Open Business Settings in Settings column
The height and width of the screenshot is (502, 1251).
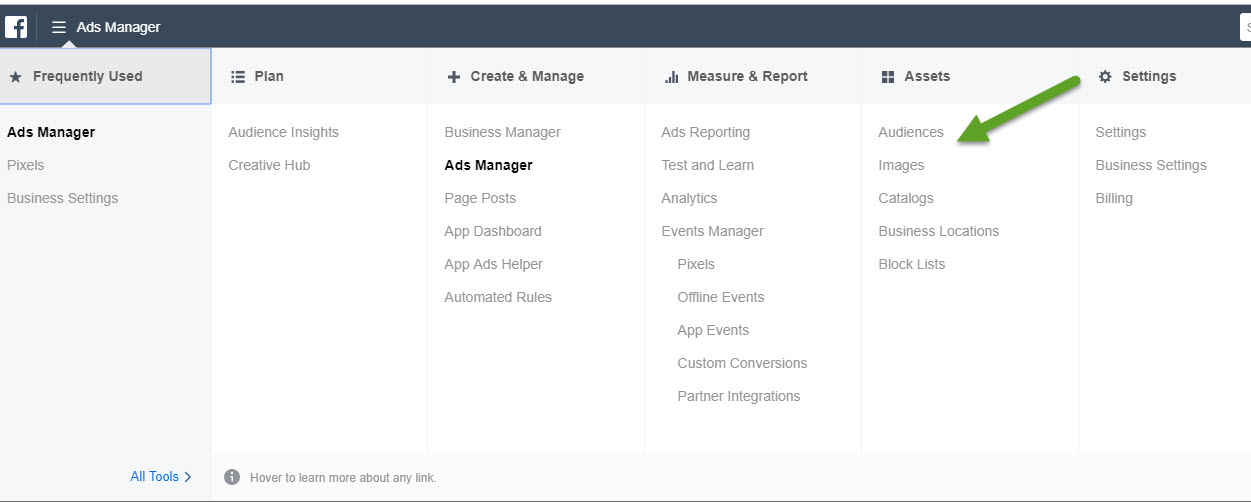(1151, 165)
